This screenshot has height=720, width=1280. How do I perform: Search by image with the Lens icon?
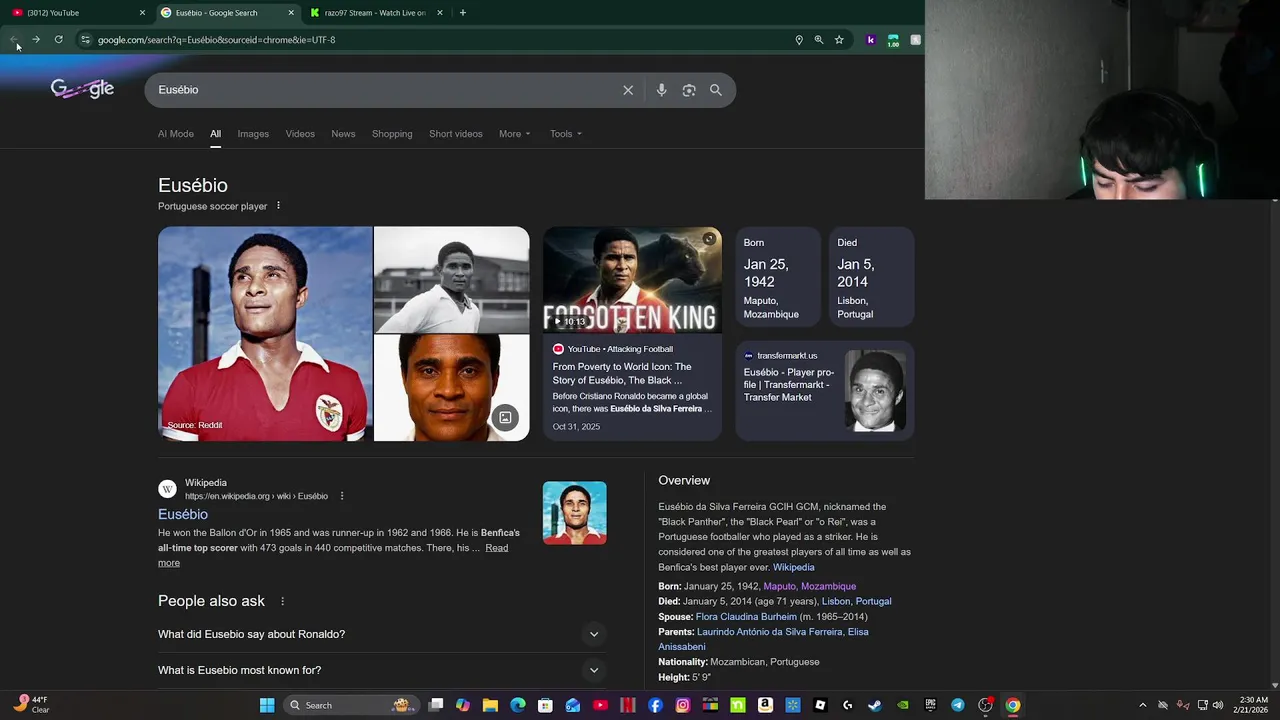[689, 90]
